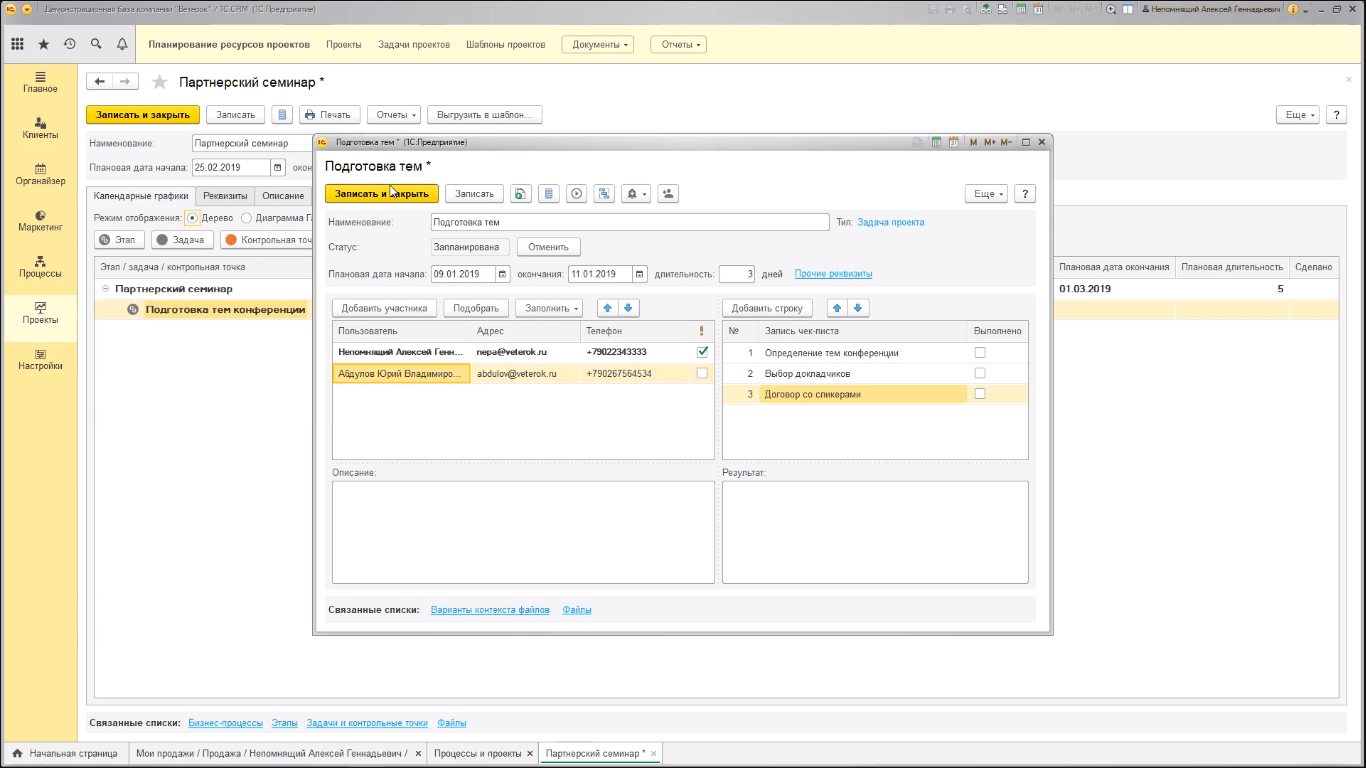This screenshot has height=768, width=1366.
Task: Move checklist row down with the blue arrow
Action: (858, 308)
